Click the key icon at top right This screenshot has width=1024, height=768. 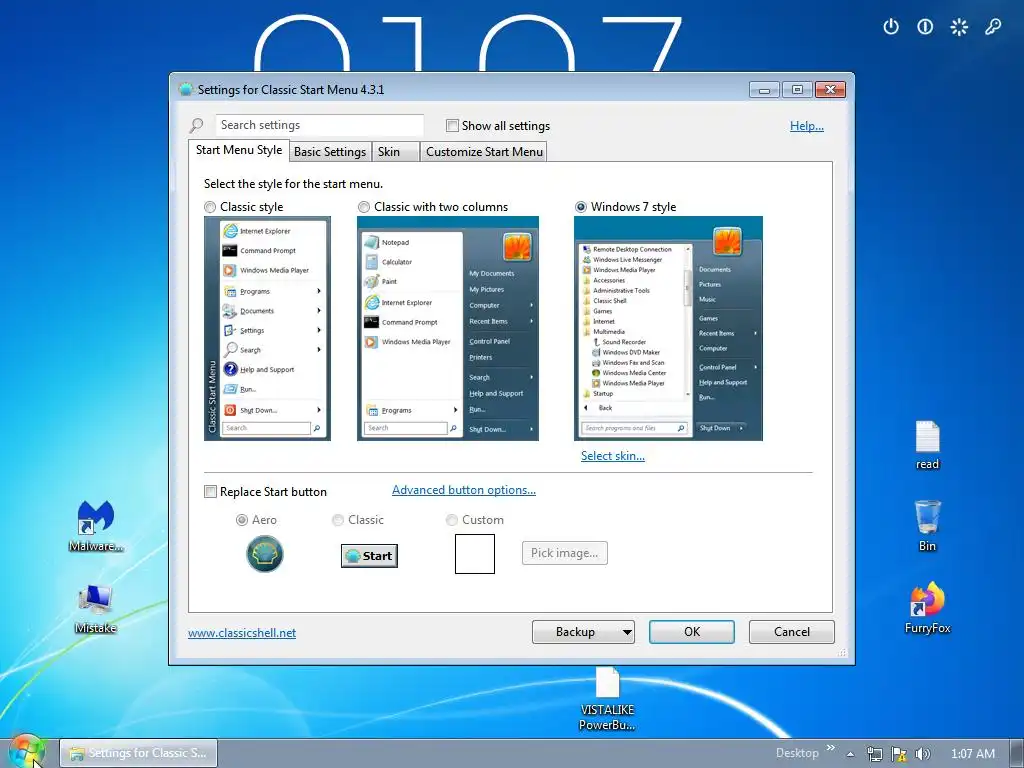[993, 27]
